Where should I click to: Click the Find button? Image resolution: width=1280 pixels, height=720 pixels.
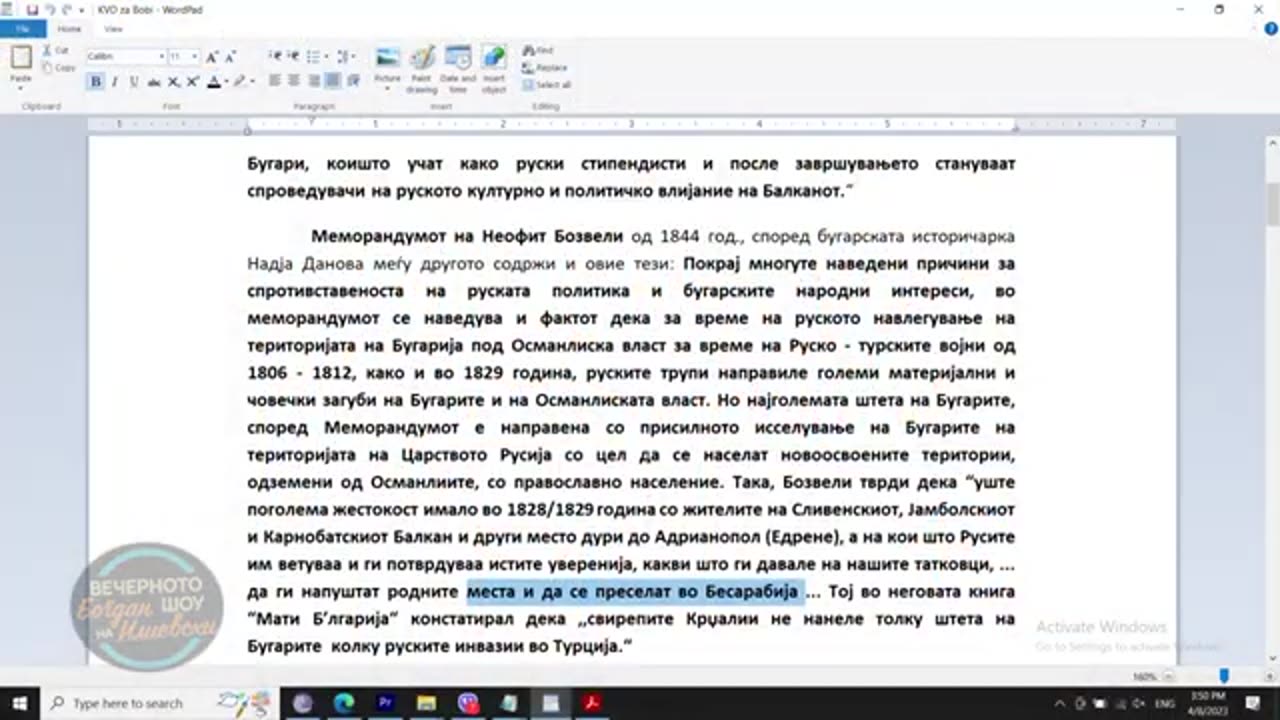click(538, 50)
